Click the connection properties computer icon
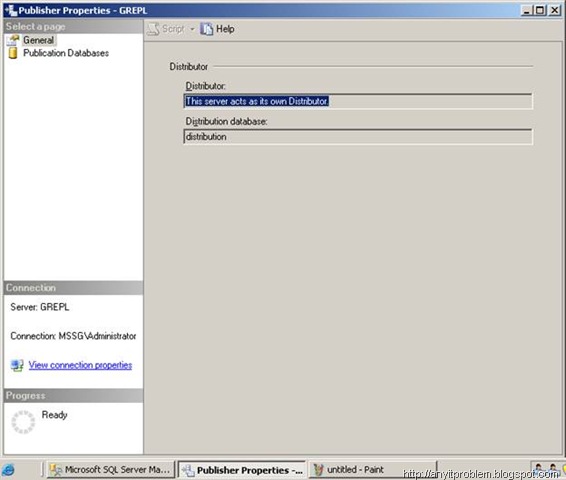 [x=17, y=365]
